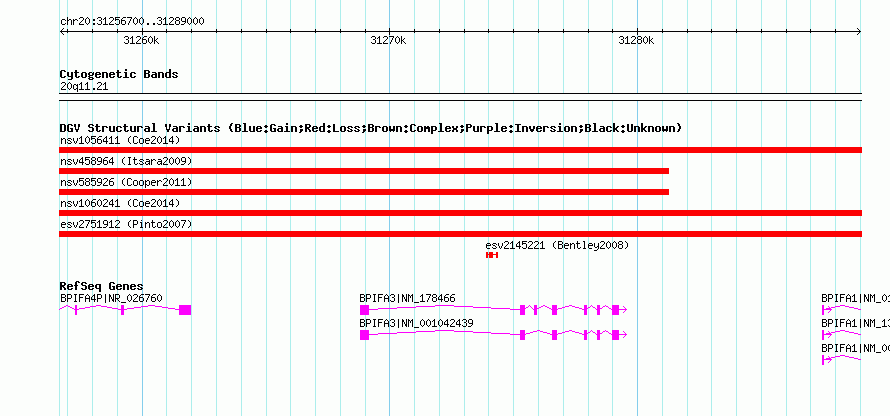The image size is (890, 416).
Task: Click the first exon of BPIFA3 NM_178466
Action: (x=364, y=310)
